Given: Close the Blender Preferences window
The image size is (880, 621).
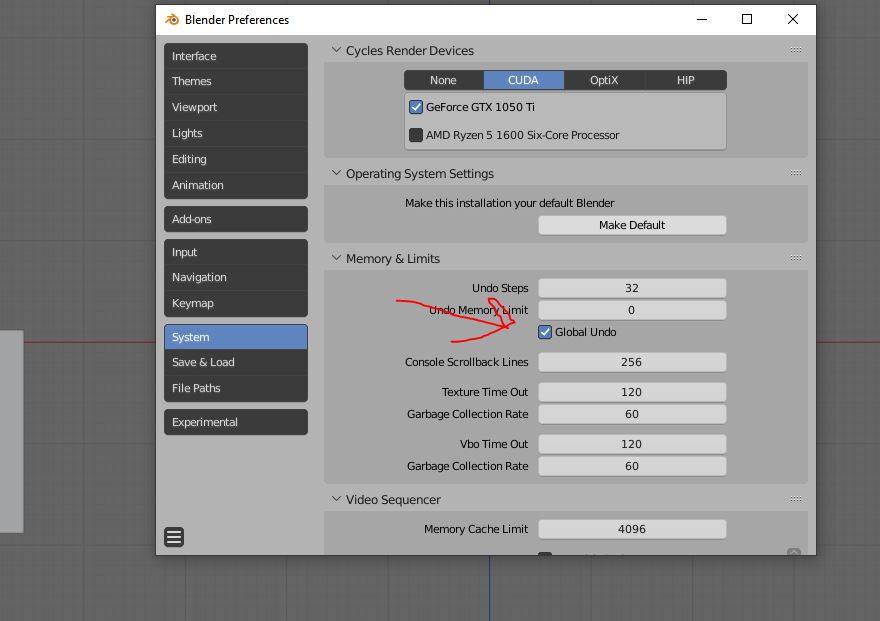Looking at the screenshot, I should pyautogui.click(x=792, y=20).
